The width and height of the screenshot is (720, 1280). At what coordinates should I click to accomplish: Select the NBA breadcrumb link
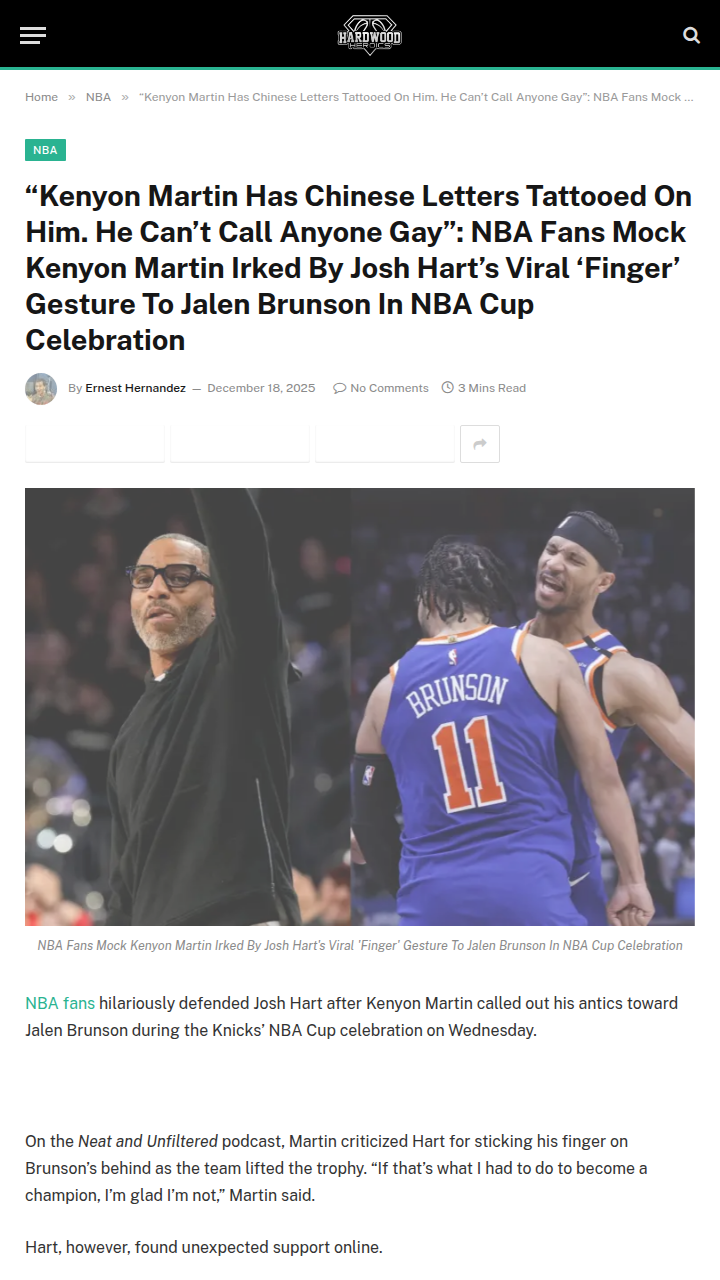[99, 97]
